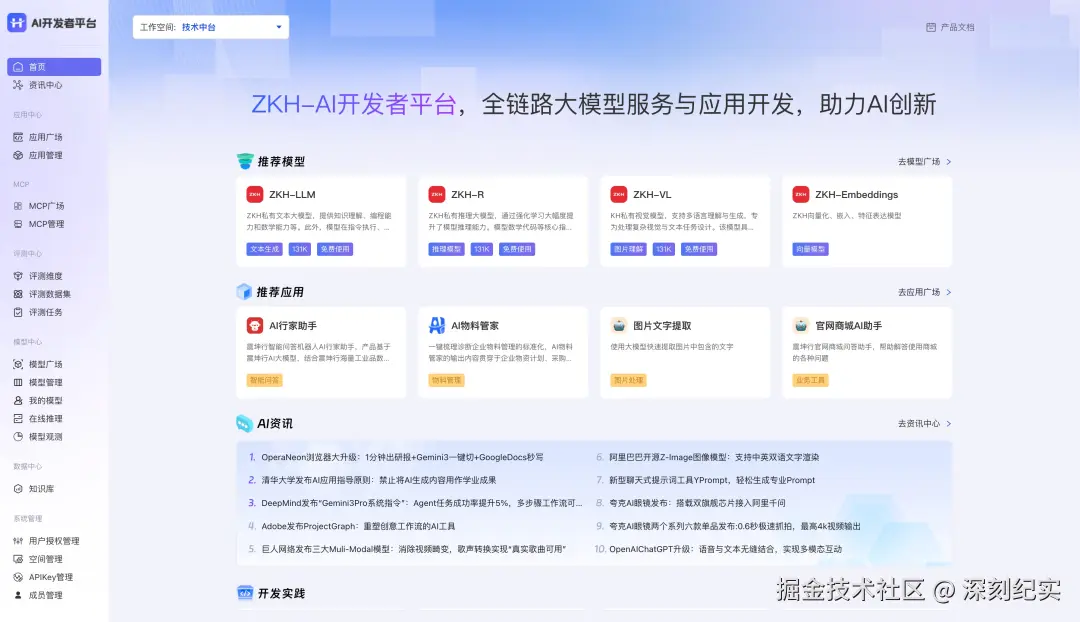Open news item OperaNeon浏览器大升级

[402, 457]
